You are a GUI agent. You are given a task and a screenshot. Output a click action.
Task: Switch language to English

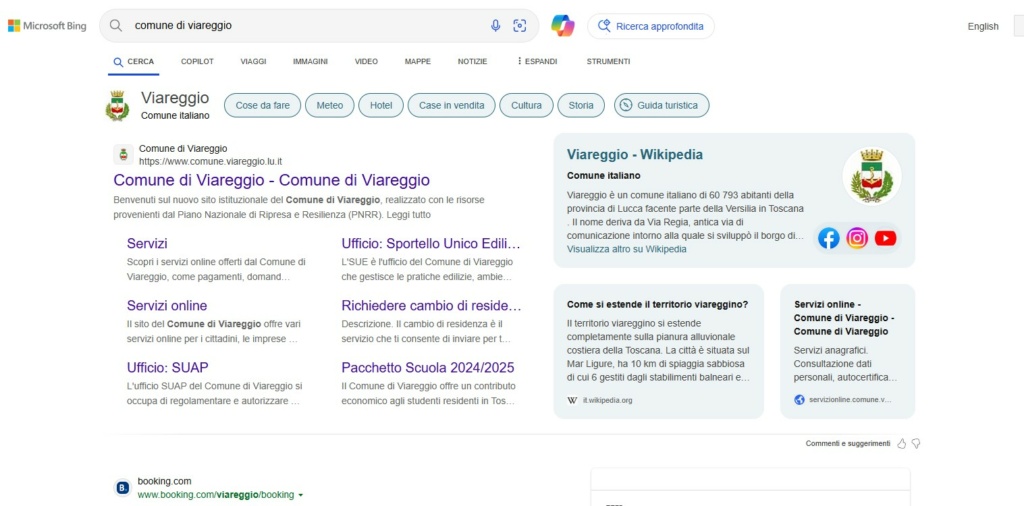[983, 27]
